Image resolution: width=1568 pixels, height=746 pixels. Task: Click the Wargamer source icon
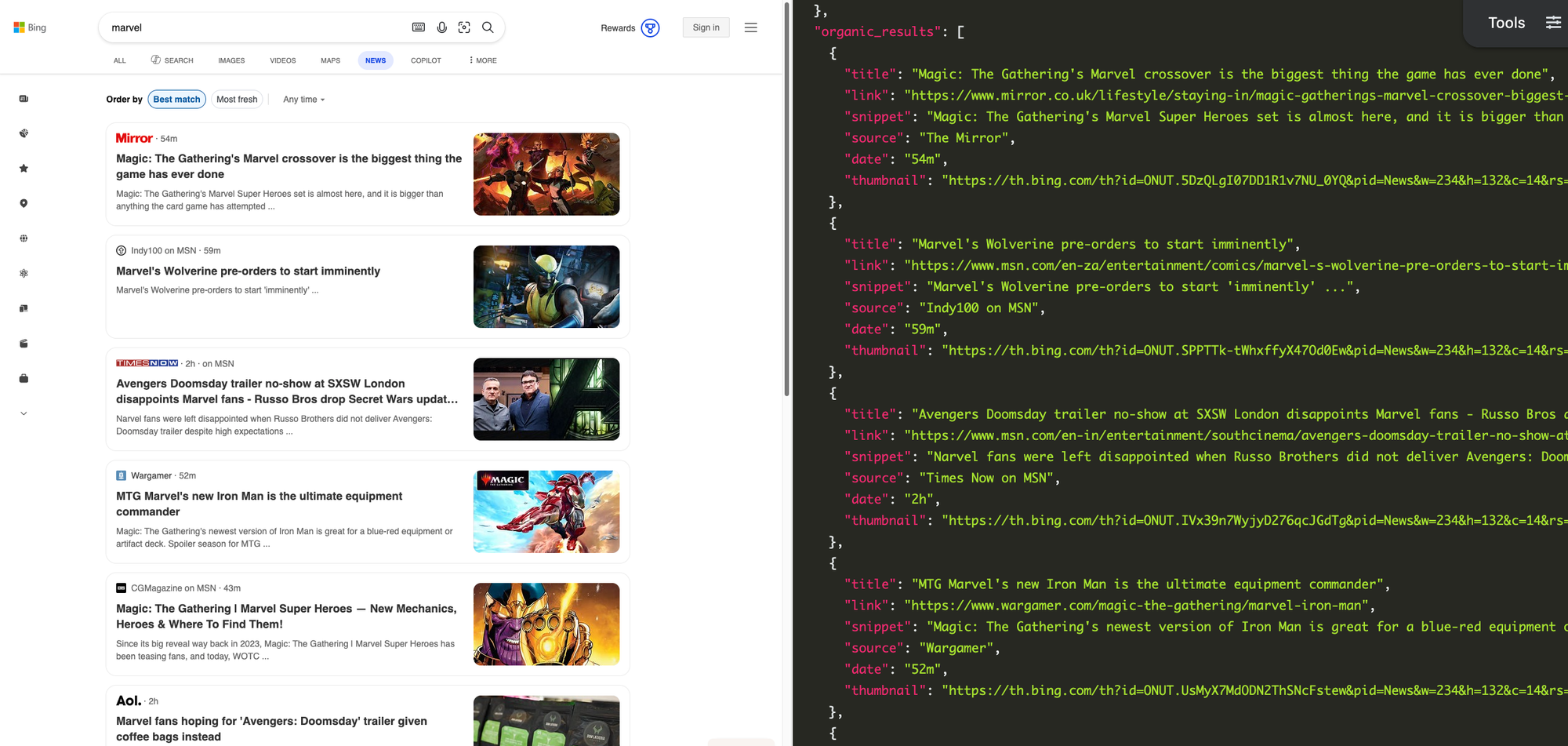click(x=122, y=476)
